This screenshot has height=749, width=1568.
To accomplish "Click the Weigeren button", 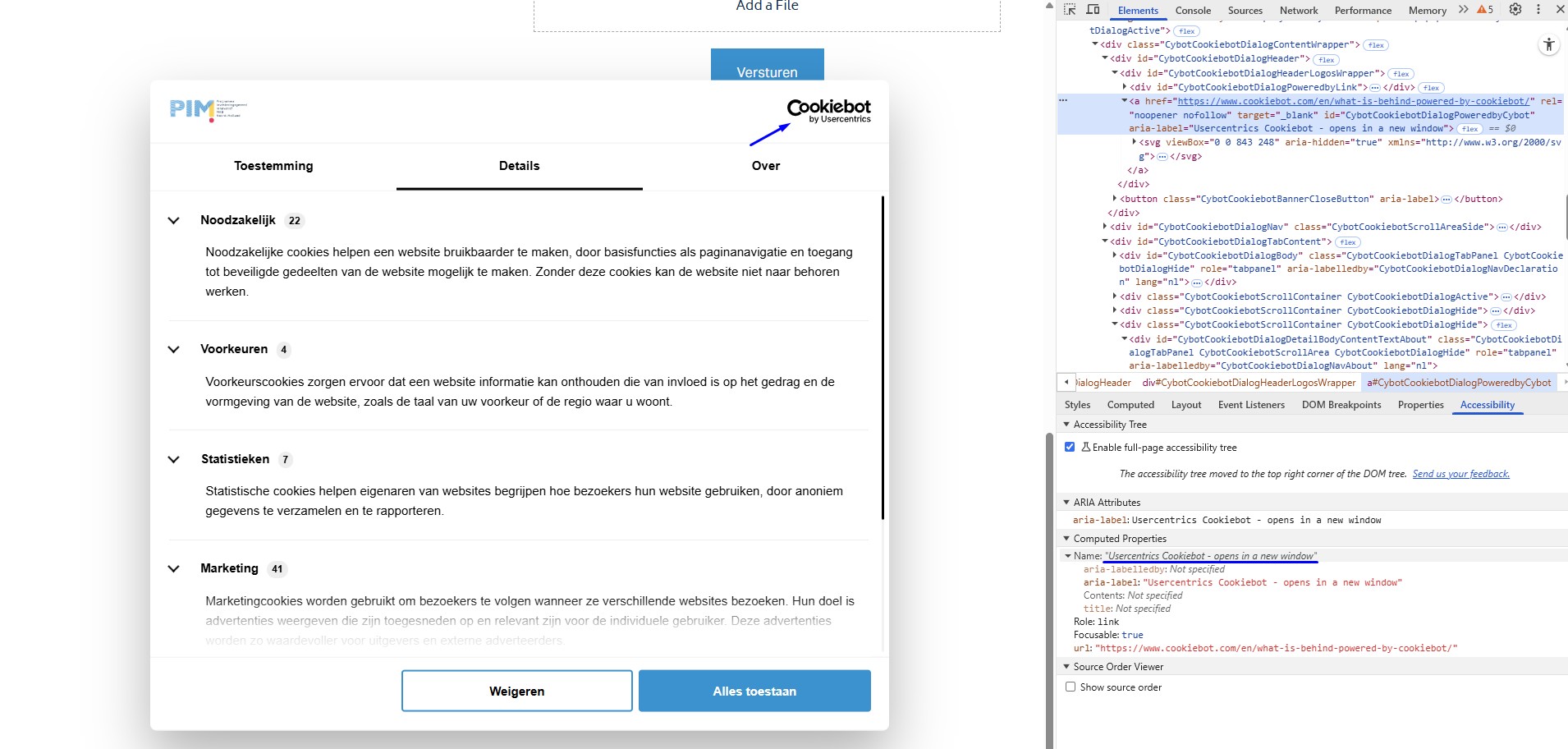I will [516, 691].
